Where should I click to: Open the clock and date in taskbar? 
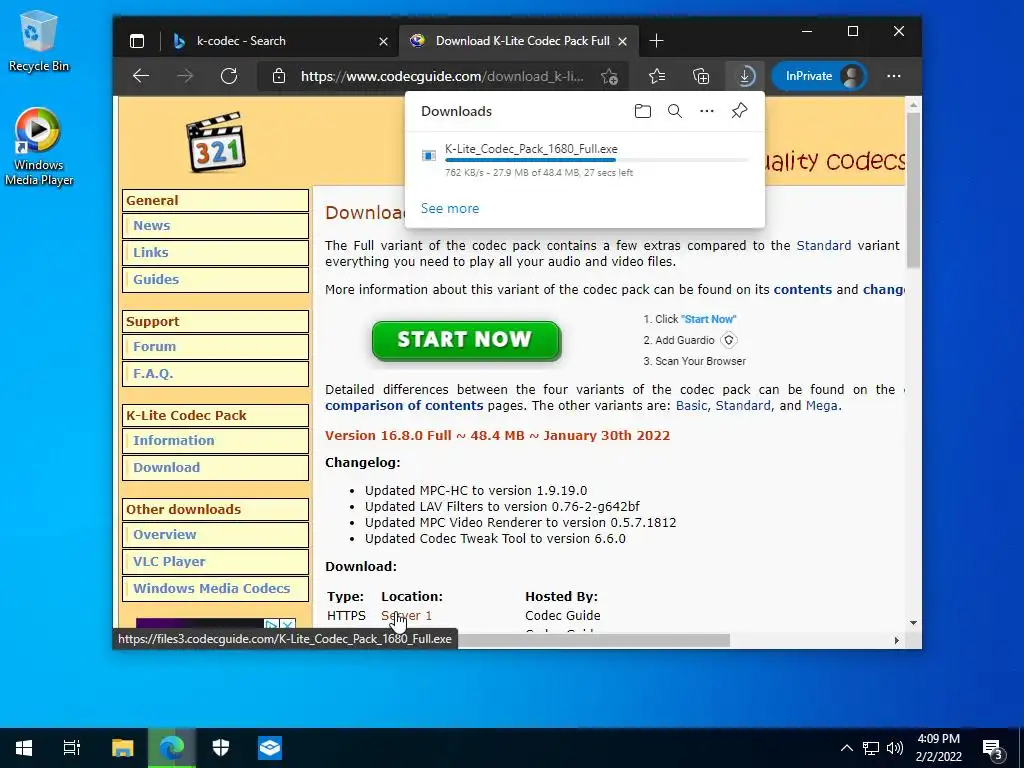pyautogui.click(x=938, y=748)
